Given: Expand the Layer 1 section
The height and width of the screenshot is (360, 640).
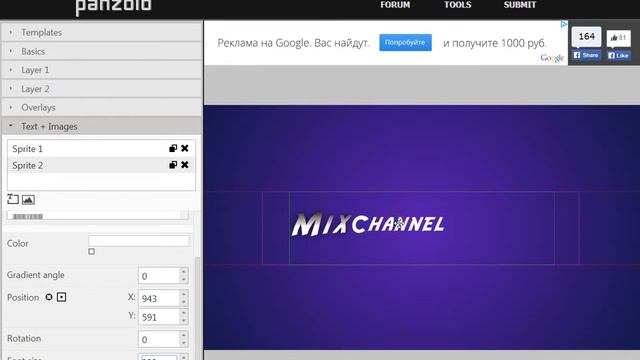Looking at the screenshot, I should click(101, 70).
